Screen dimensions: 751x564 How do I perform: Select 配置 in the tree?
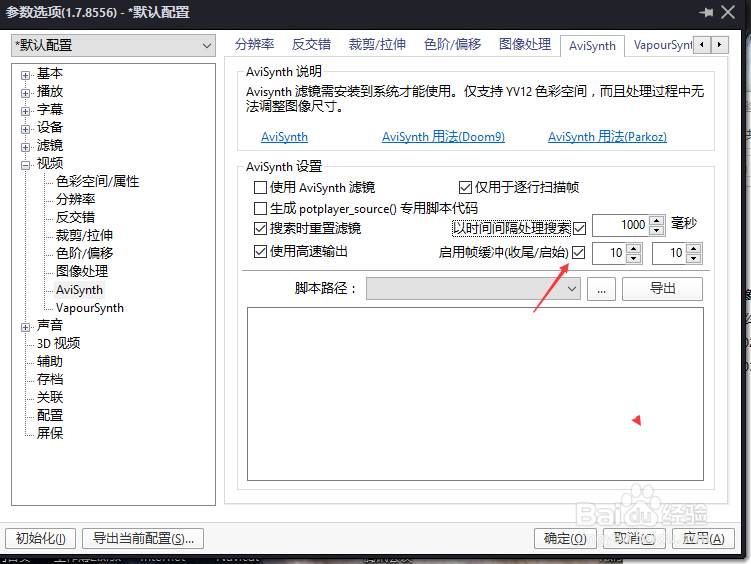coord(50,415)
